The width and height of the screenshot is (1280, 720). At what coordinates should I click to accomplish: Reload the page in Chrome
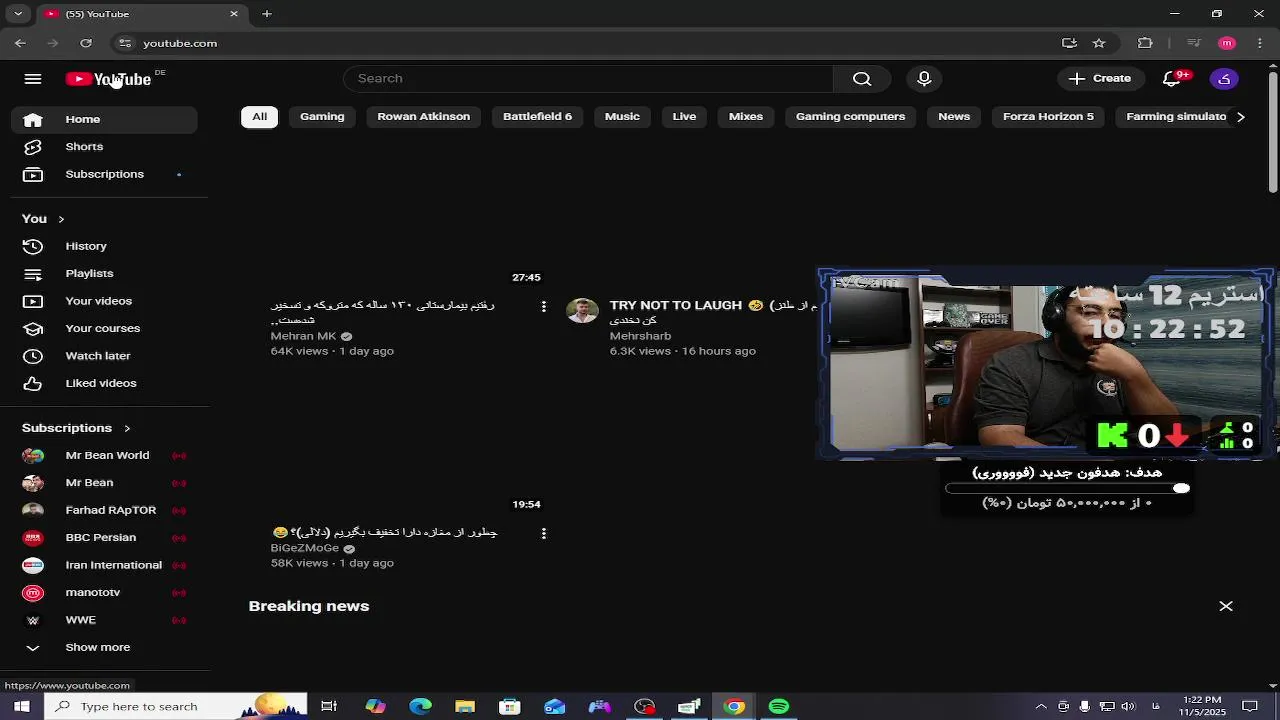point(86,43)
